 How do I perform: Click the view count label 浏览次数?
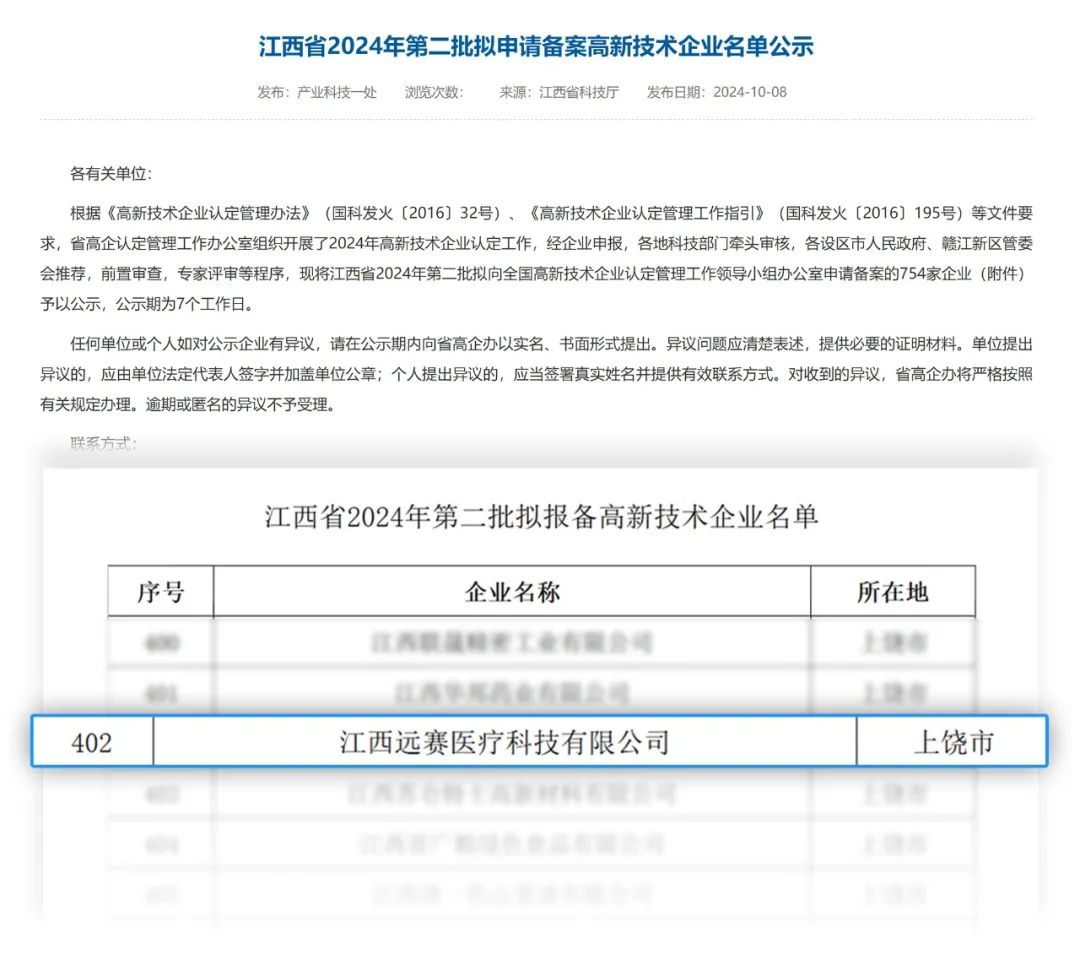point(434,92)
